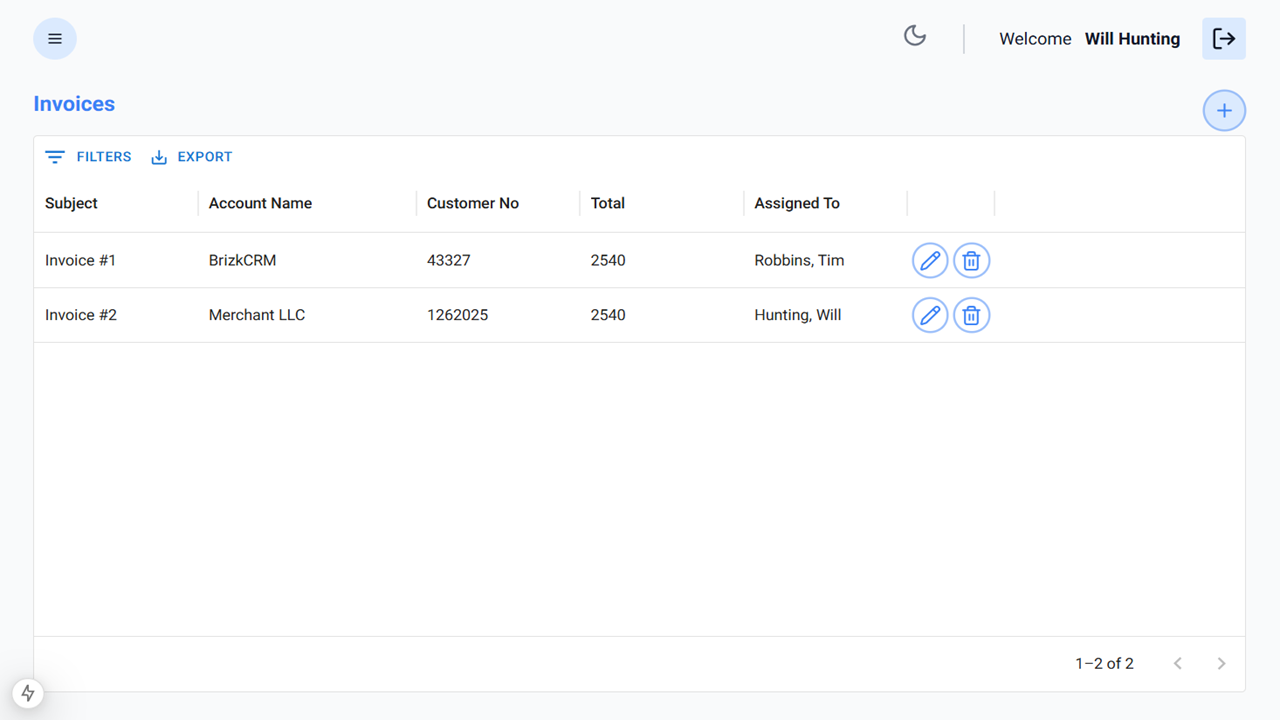Sort by the Total column header

click(x=607, y=203)
